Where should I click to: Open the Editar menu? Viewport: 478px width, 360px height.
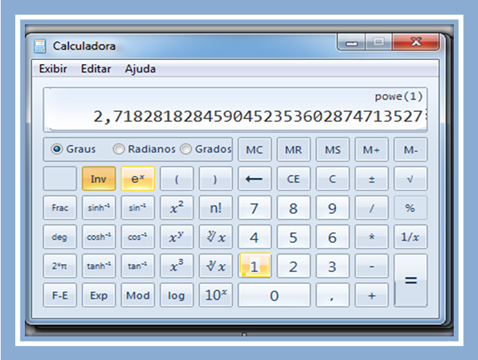click(96, 69)
